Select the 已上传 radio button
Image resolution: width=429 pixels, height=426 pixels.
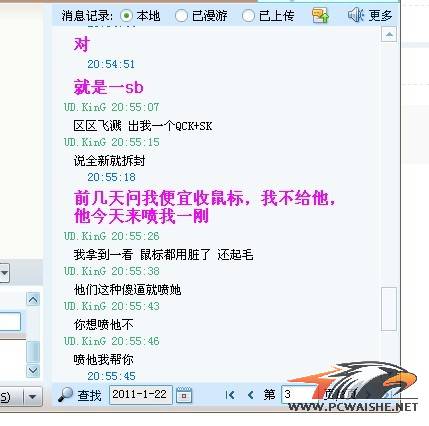(248, 16)
